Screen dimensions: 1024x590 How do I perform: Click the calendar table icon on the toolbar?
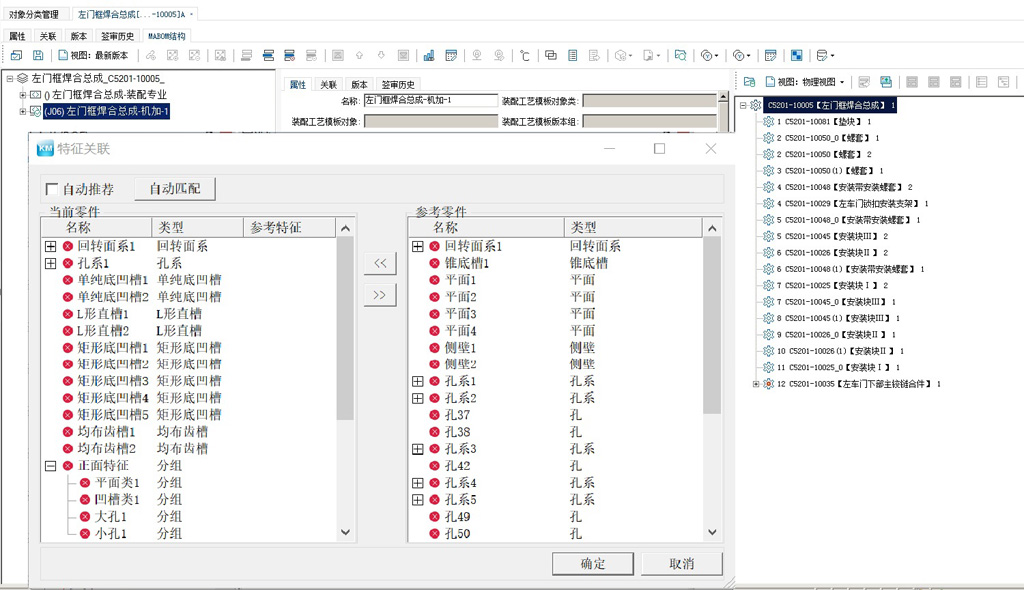pyautogui.click(x=451, y=55)
